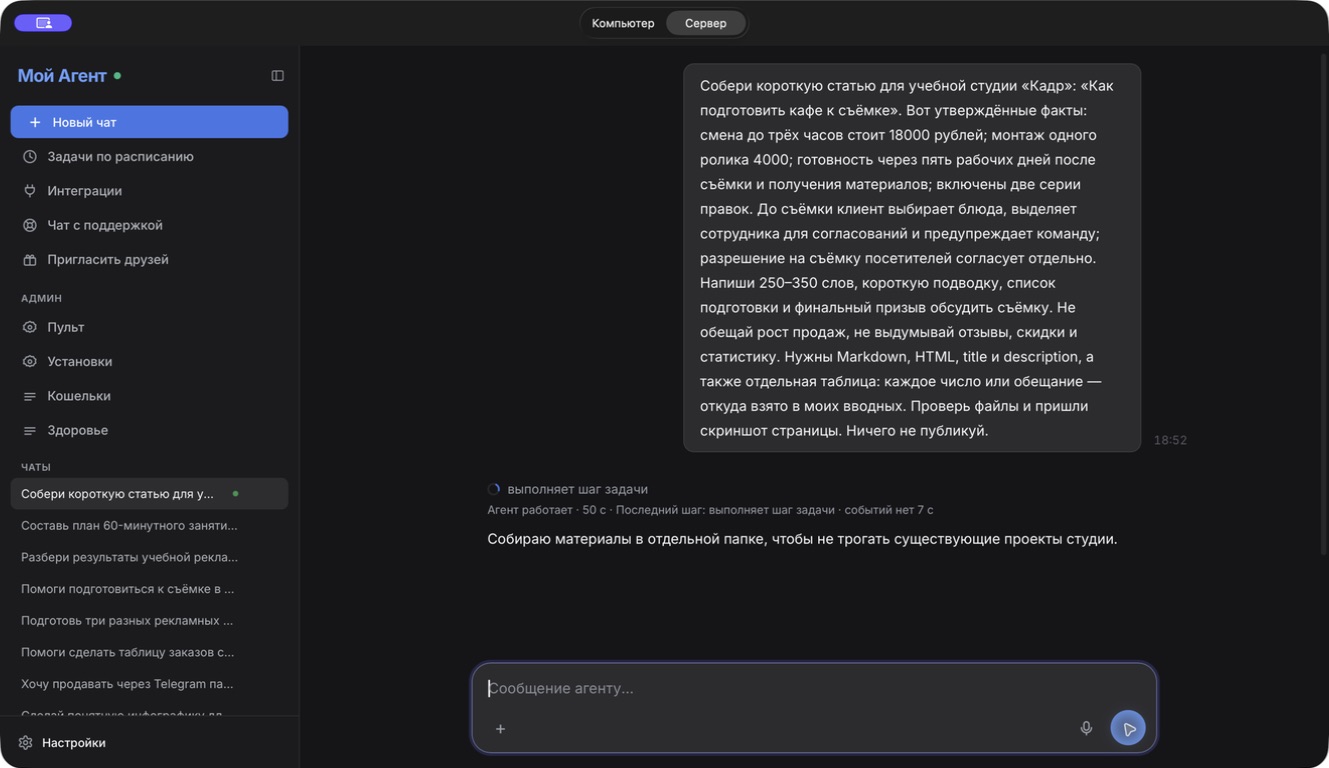This screenshot has height=768, width=1329.
Task: Click the eye icon next to Пульт
Action: click(x=30, y=328)
